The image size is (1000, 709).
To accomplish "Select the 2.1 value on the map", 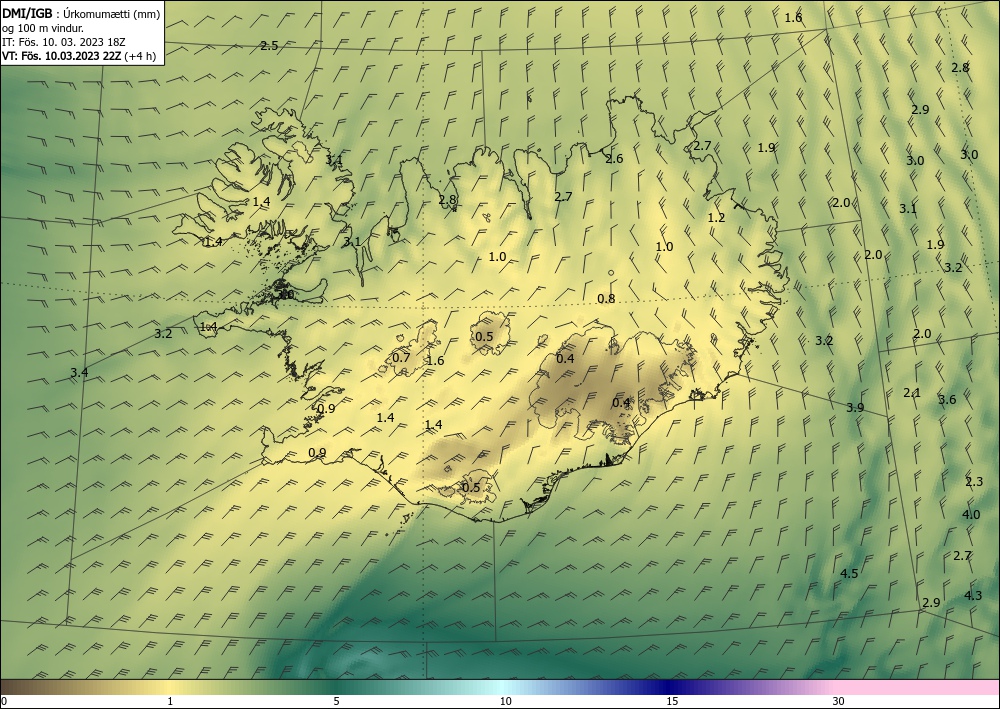I will 912,393.
